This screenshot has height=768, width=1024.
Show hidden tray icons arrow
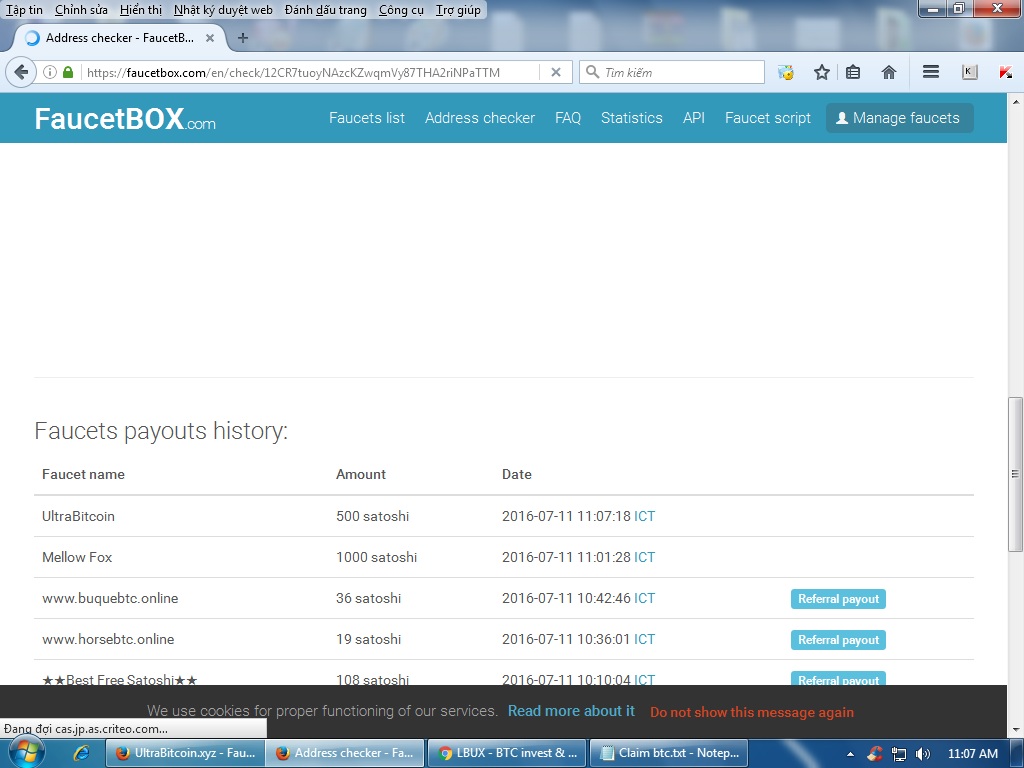[x=850, y=754]
